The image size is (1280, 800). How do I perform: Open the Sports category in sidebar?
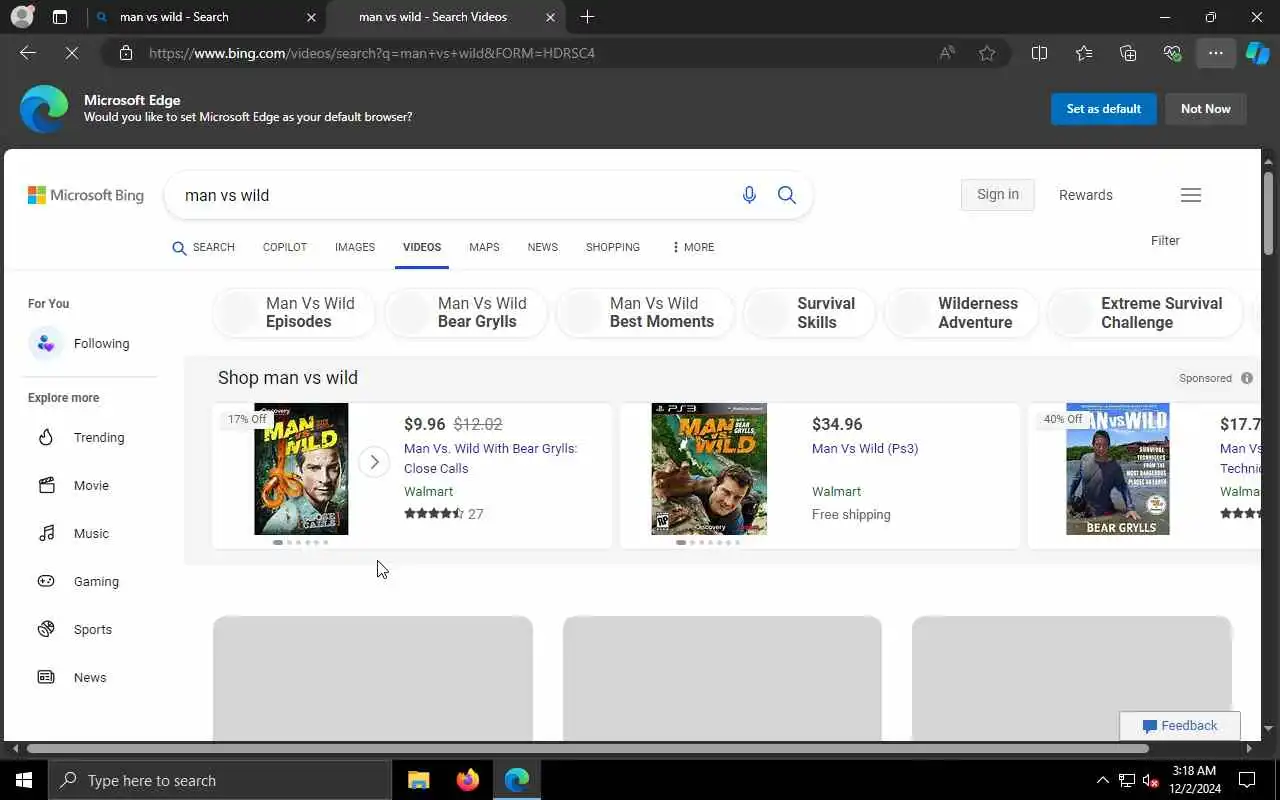click(75, 630)
